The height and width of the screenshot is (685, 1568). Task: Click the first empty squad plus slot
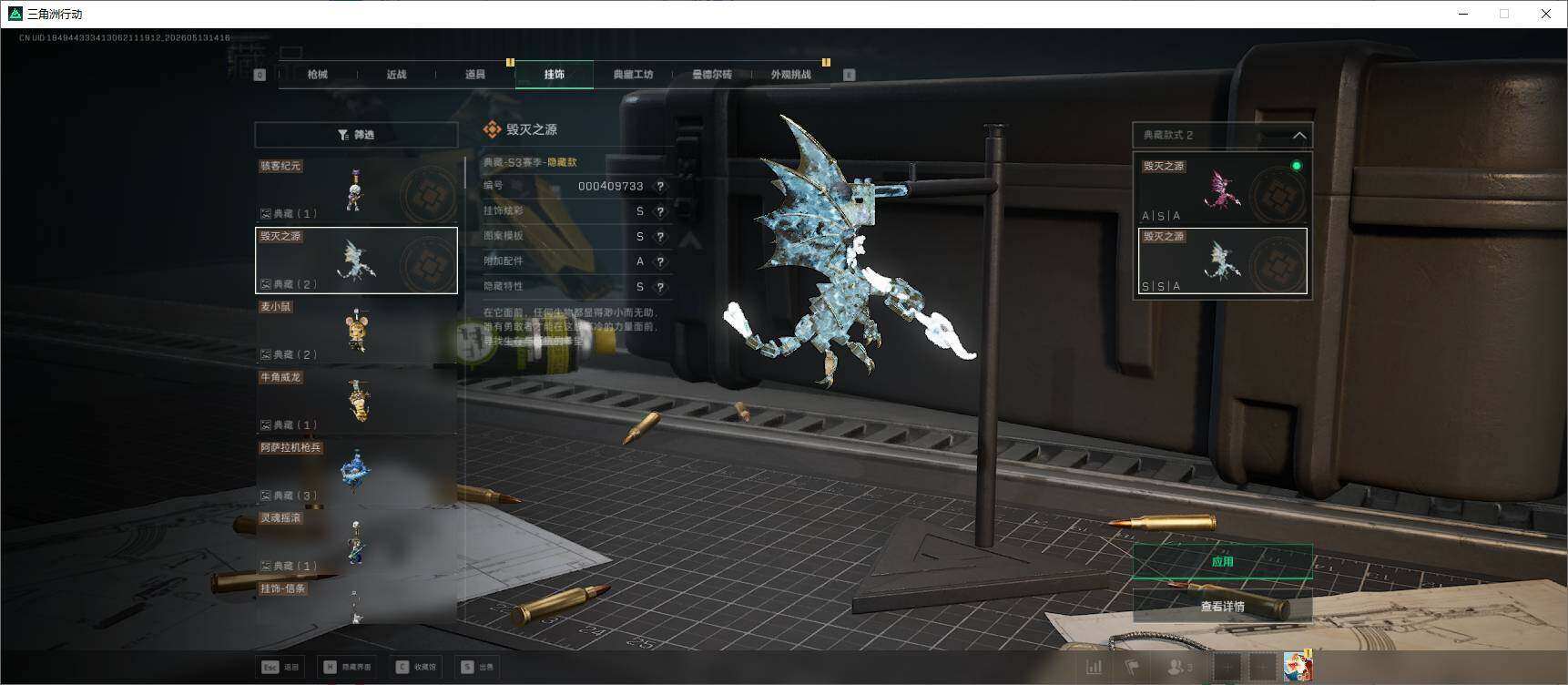tap(1227, 668)
